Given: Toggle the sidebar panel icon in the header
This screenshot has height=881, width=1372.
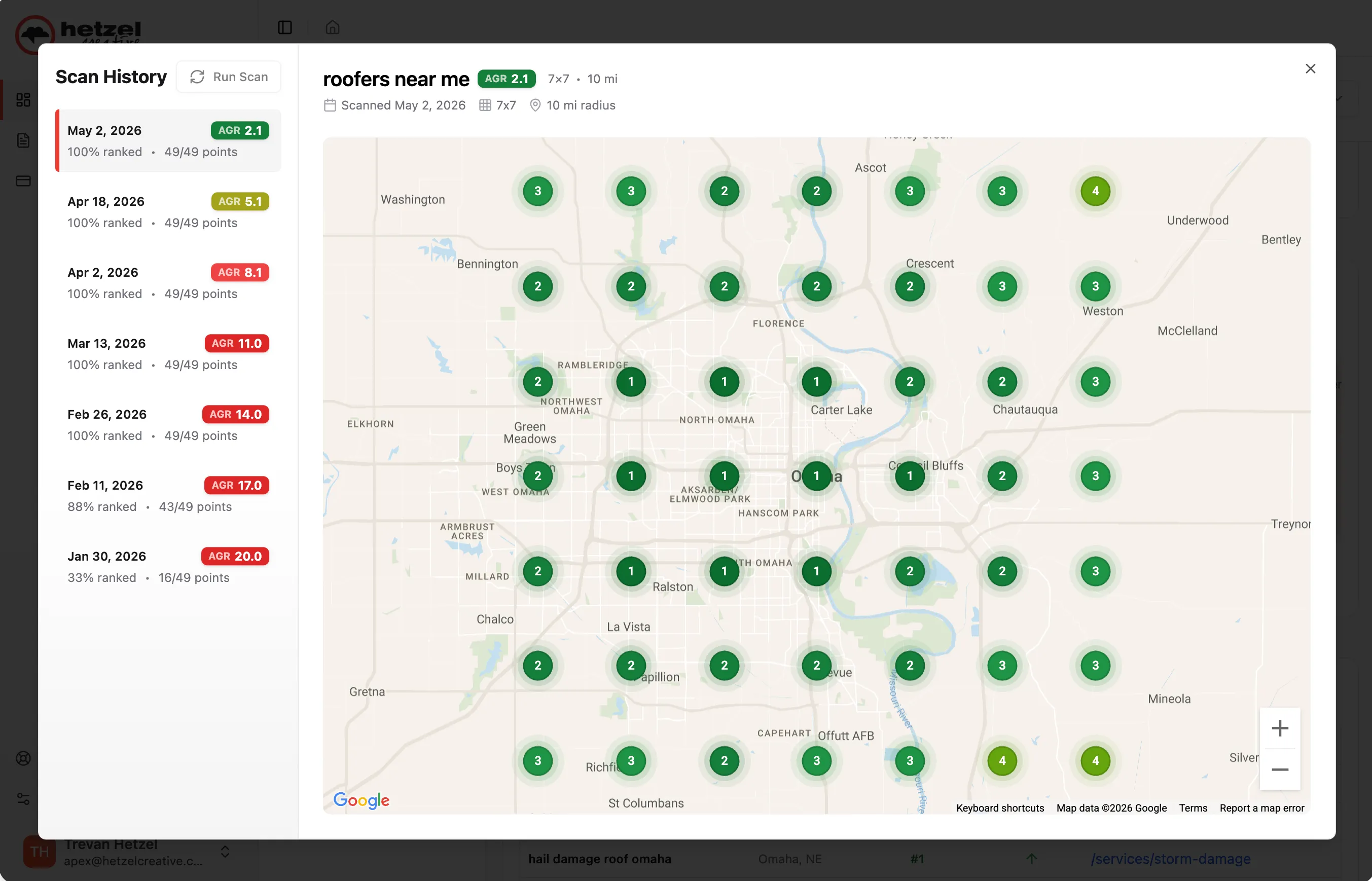Looking at the screenshot, I should (x=285, y=27).
